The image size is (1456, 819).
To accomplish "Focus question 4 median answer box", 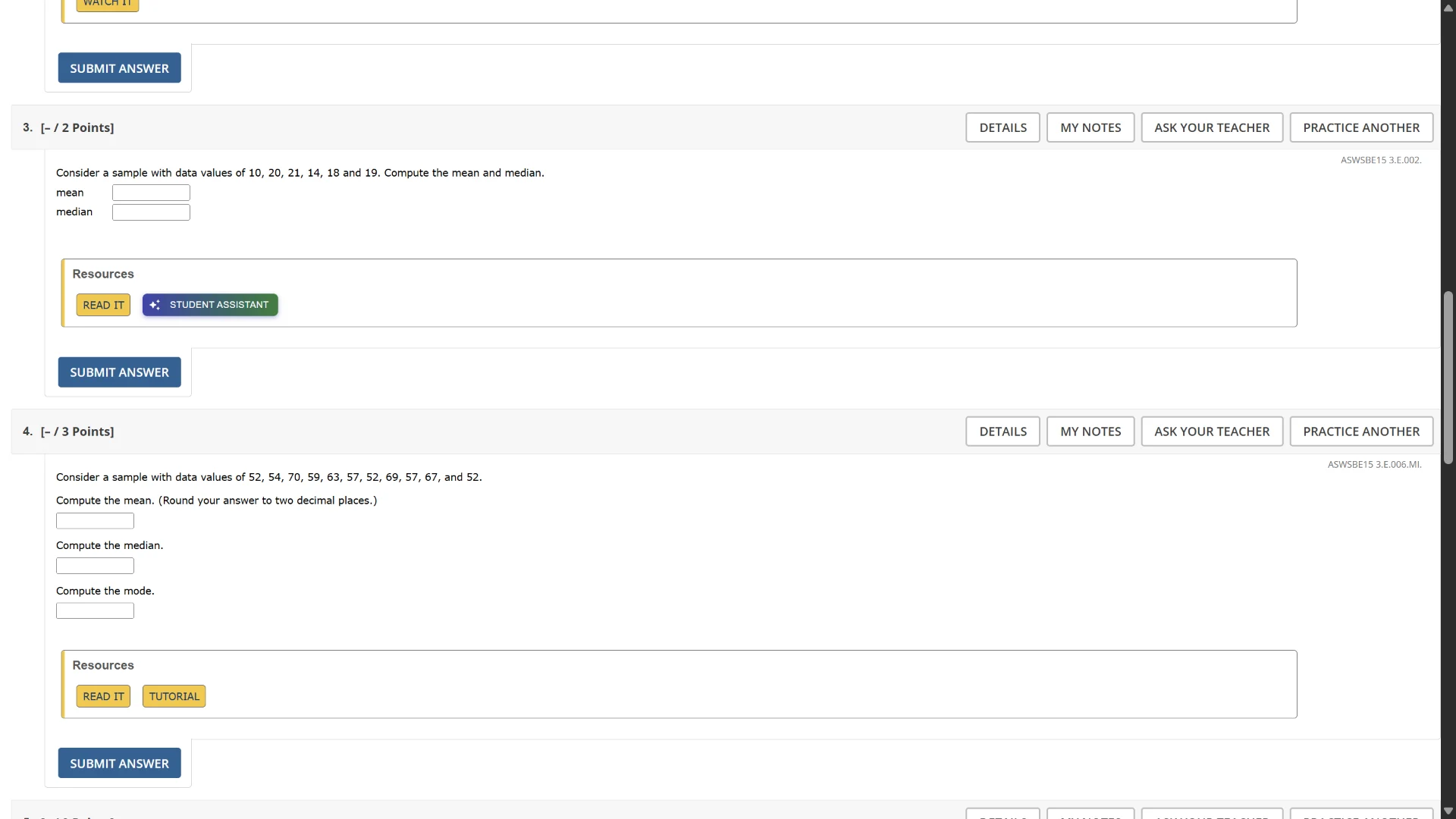I will point(95,566).
